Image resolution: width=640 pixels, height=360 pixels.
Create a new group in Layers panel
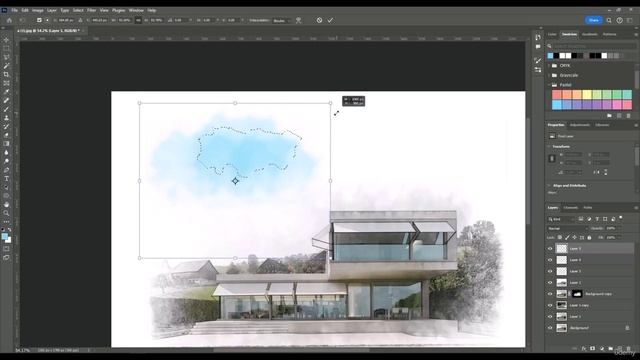coord(610,349)
